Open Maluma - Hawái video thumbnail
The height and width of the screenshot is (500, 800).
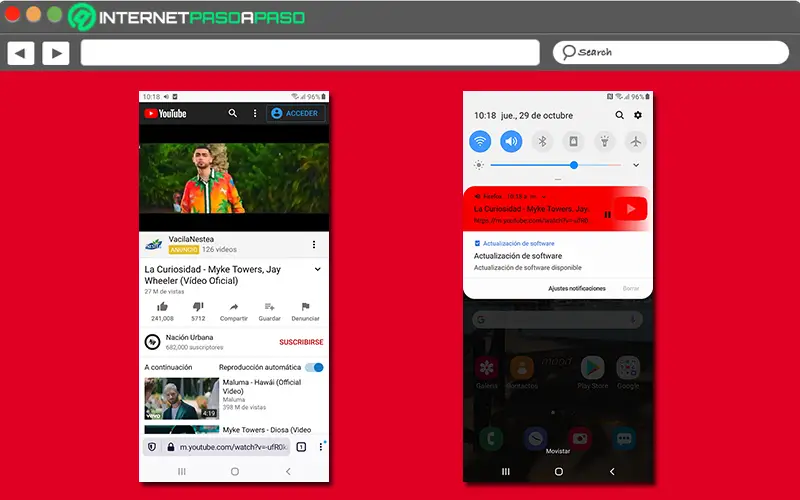click(182, 398)
